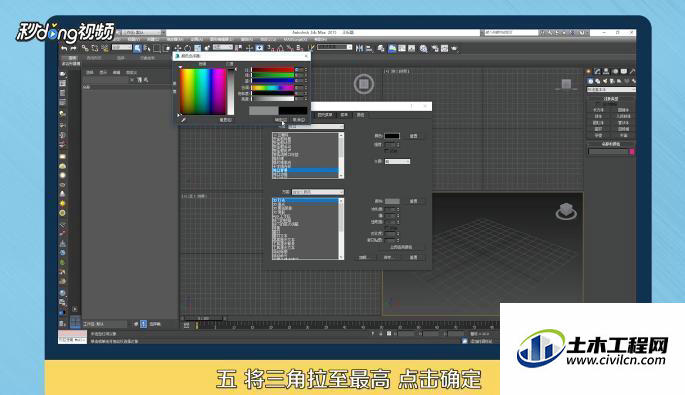Open the Elements dropdown in Customize dialog
Screen dimensions: 685x395
pos(316,127)
